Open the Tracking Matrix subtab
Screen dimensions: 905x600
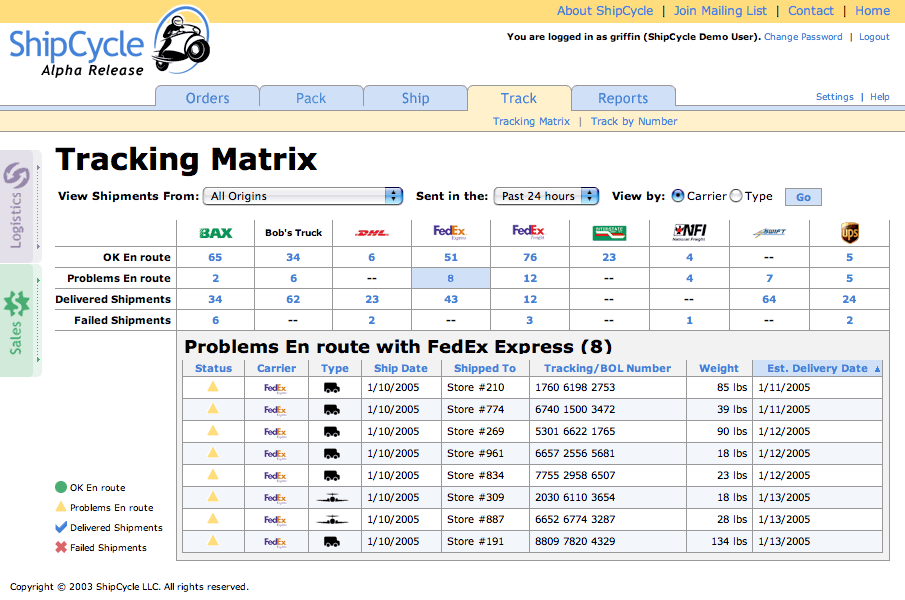[531, 121]
